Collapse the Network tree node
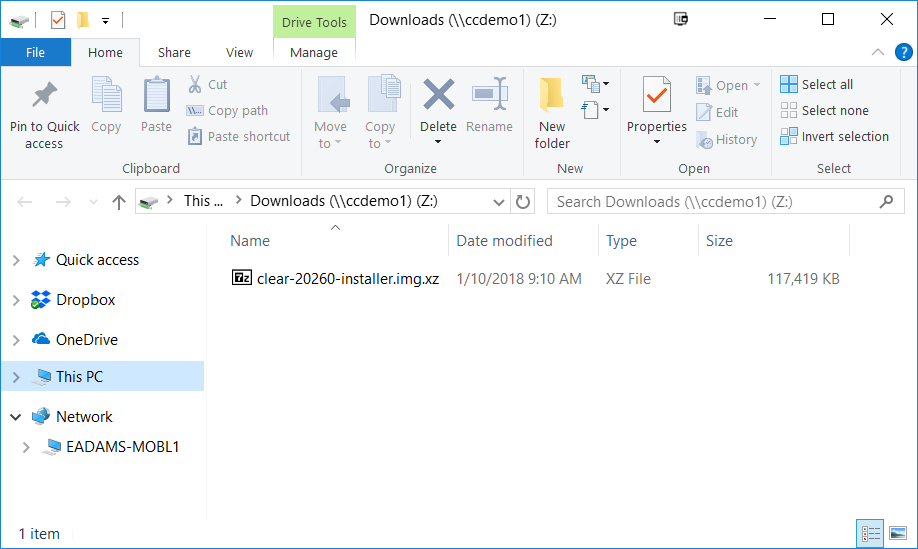This screenshot has height=549, width=918. click(16, 417)
